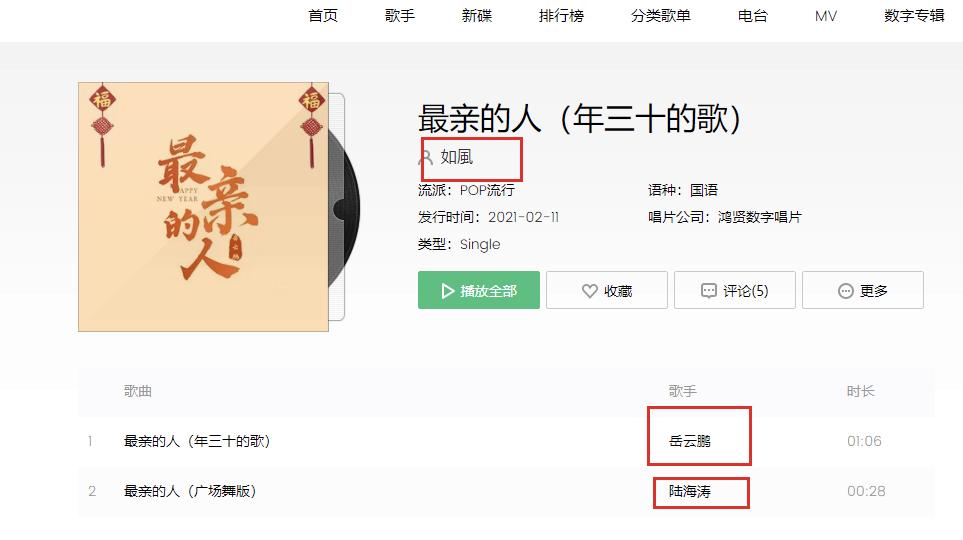The width and height of the screenshot is (963, 540).
Task: Switch to the MV tab
Action: click(826, 16)
